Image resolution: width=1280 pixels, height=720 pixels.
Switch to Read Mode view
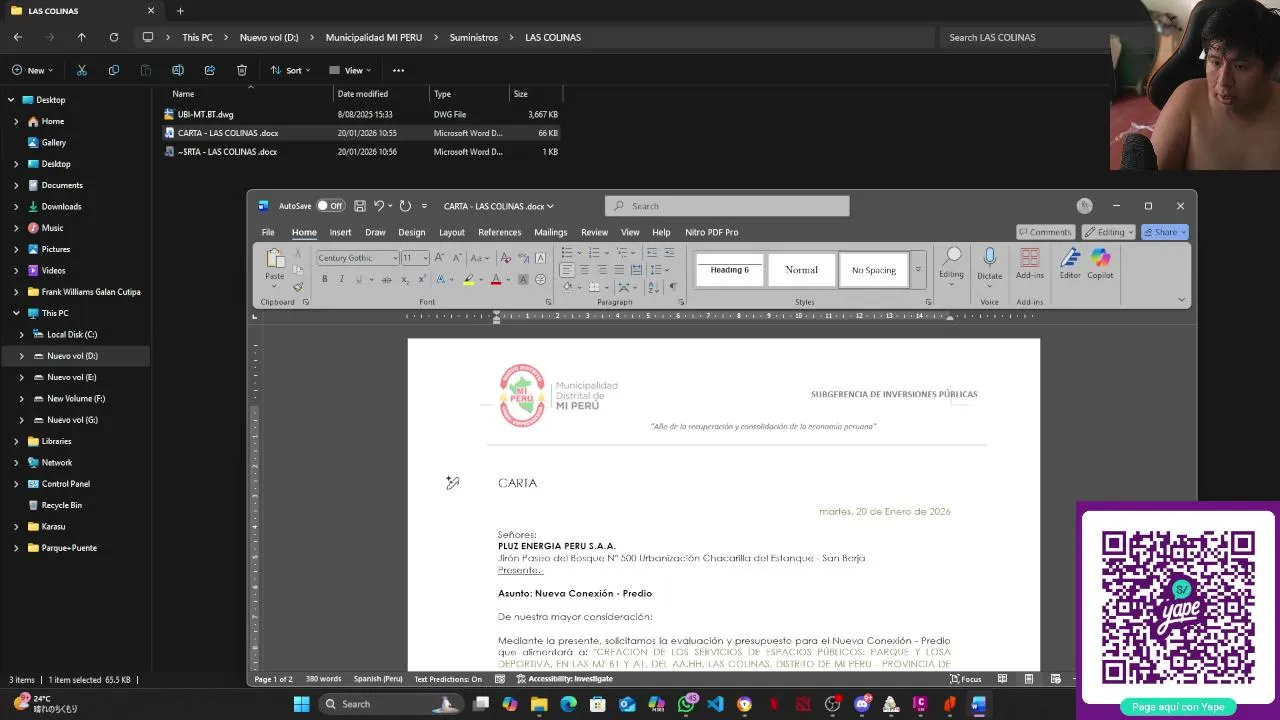pos(1002,679)
